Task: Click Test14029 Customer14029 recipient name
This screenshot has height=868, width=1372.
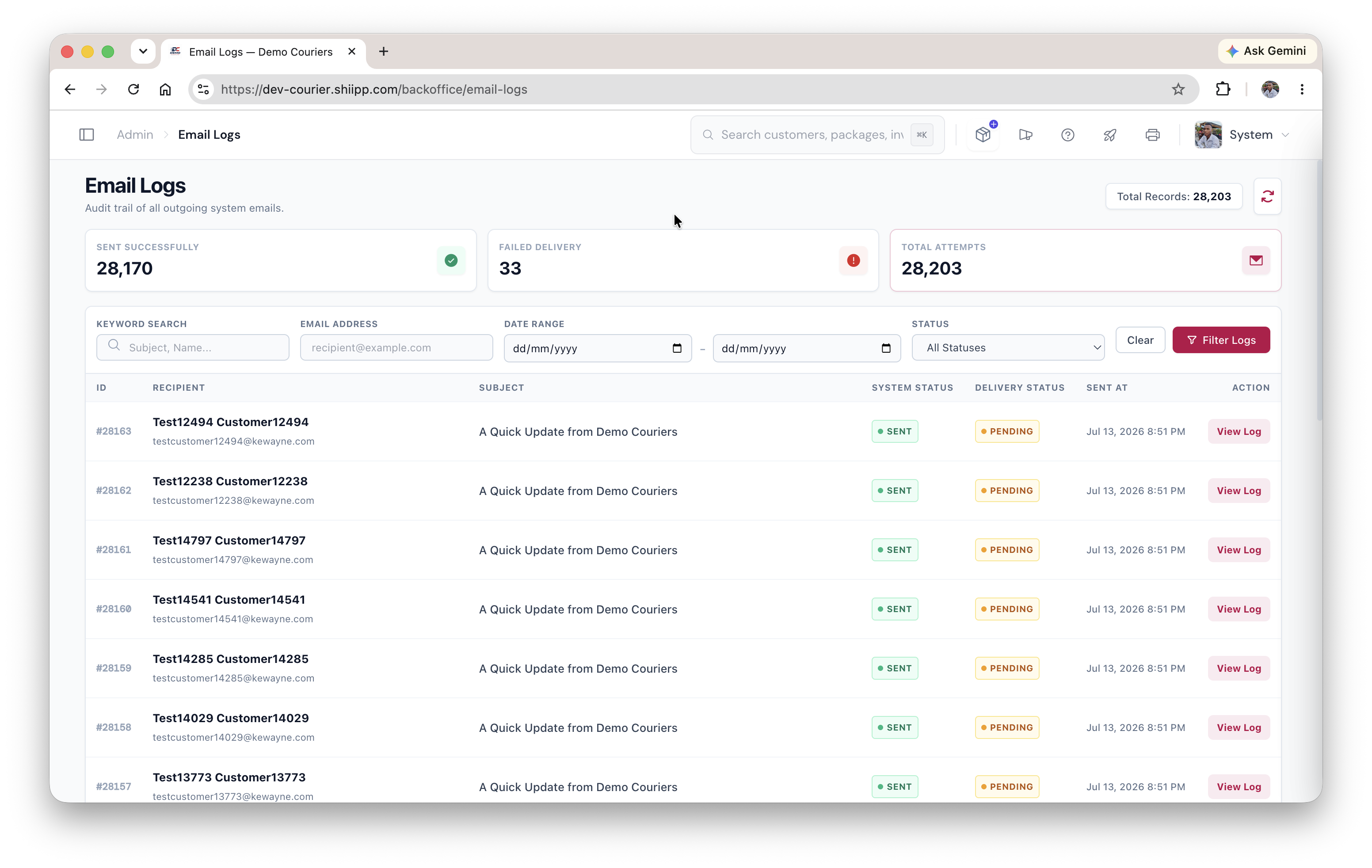Action: coord(230,718)
